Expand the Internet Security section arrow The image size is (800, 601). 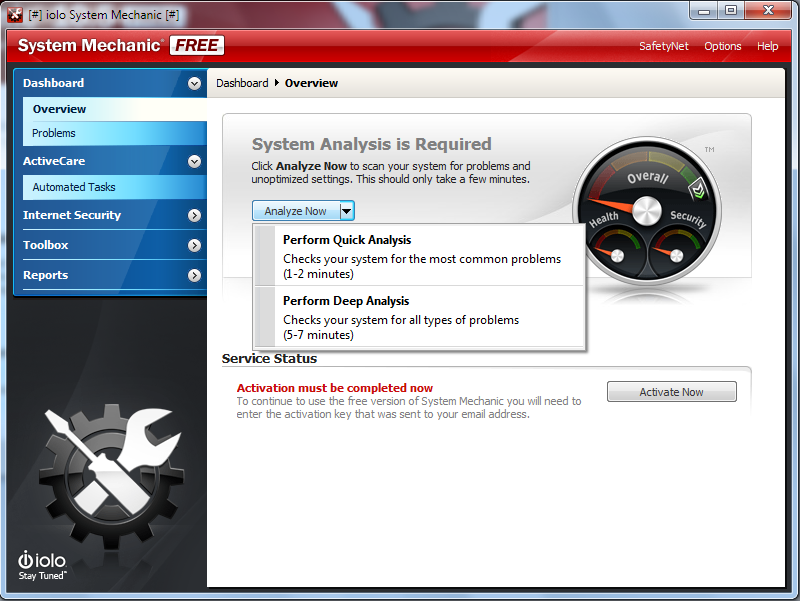pos(194,215)
